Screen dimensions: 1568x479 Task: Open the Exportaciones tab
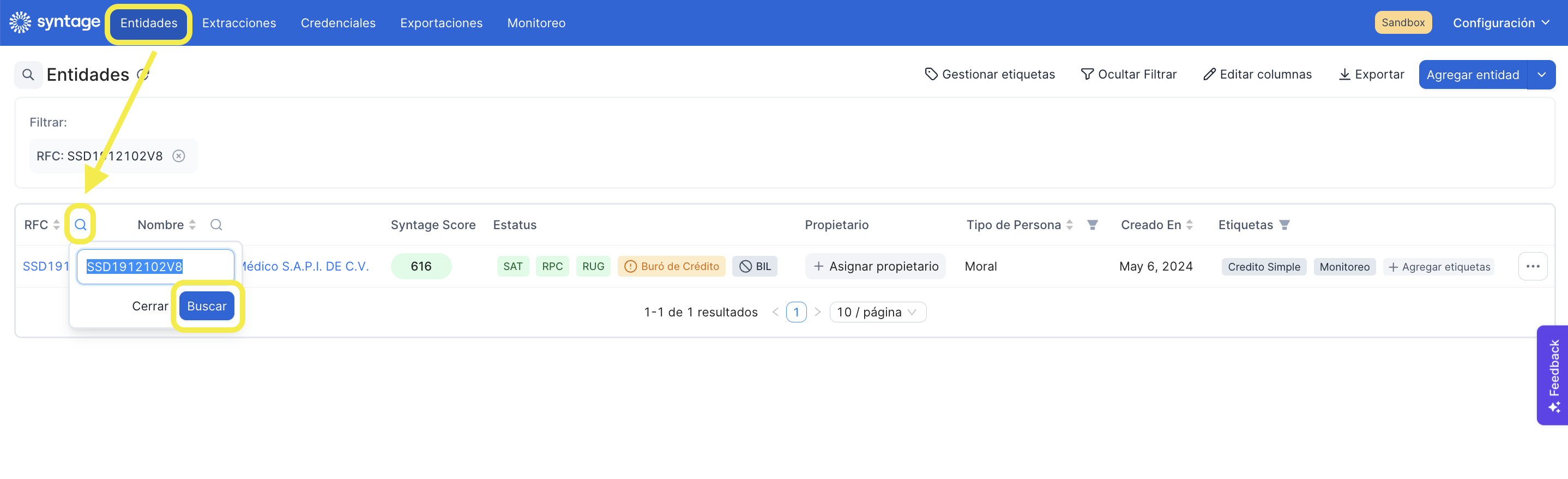click(441, 23)
